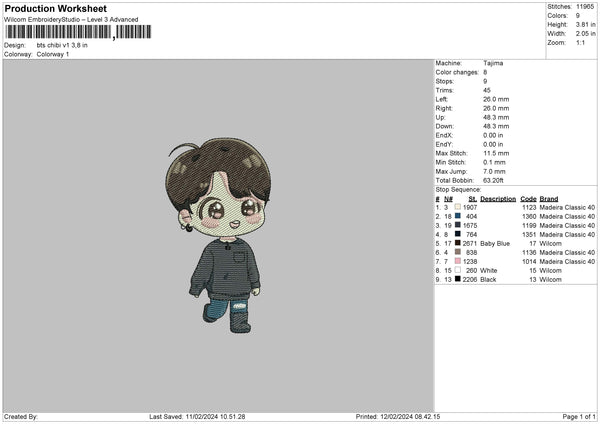This screenshot has height=424, width=600.
Task: Select the design name bts chibi v1 3,8 in
Action: click(x=62, y=45)
